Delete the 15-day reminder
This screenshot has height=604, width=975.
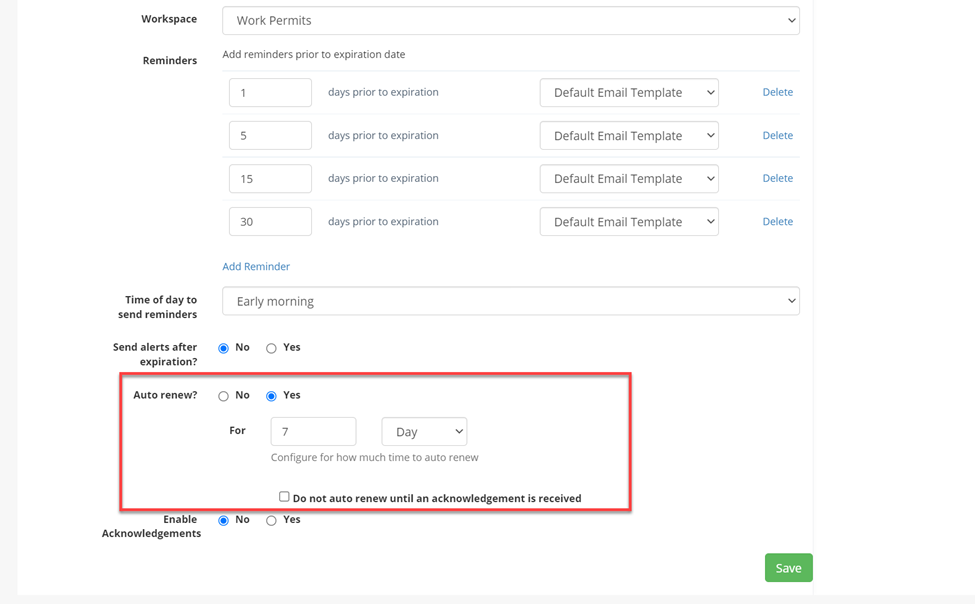(777, 179)
